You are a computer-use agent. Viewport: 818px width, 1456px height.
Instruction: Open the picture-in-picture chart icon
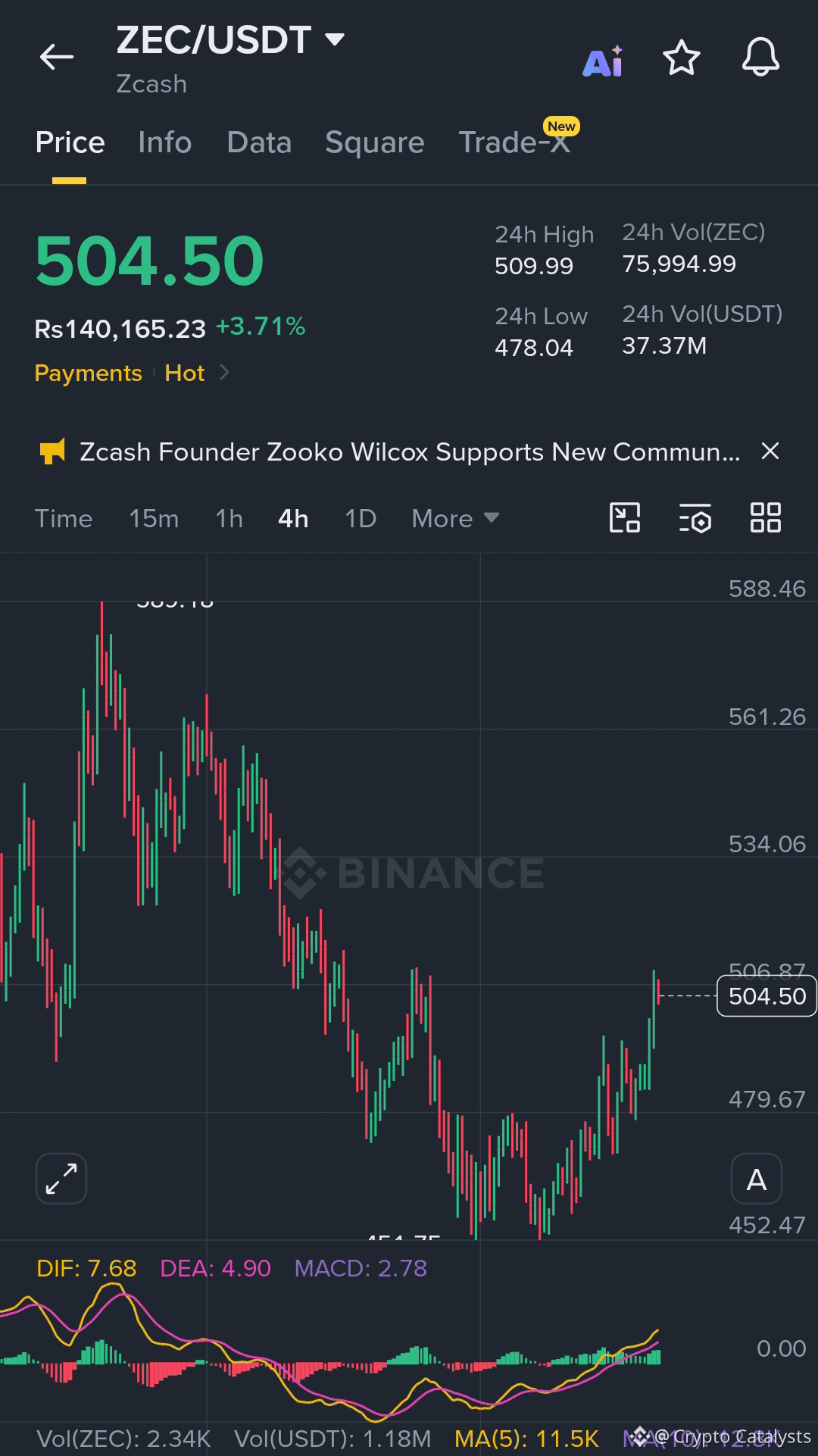[625, 518]
